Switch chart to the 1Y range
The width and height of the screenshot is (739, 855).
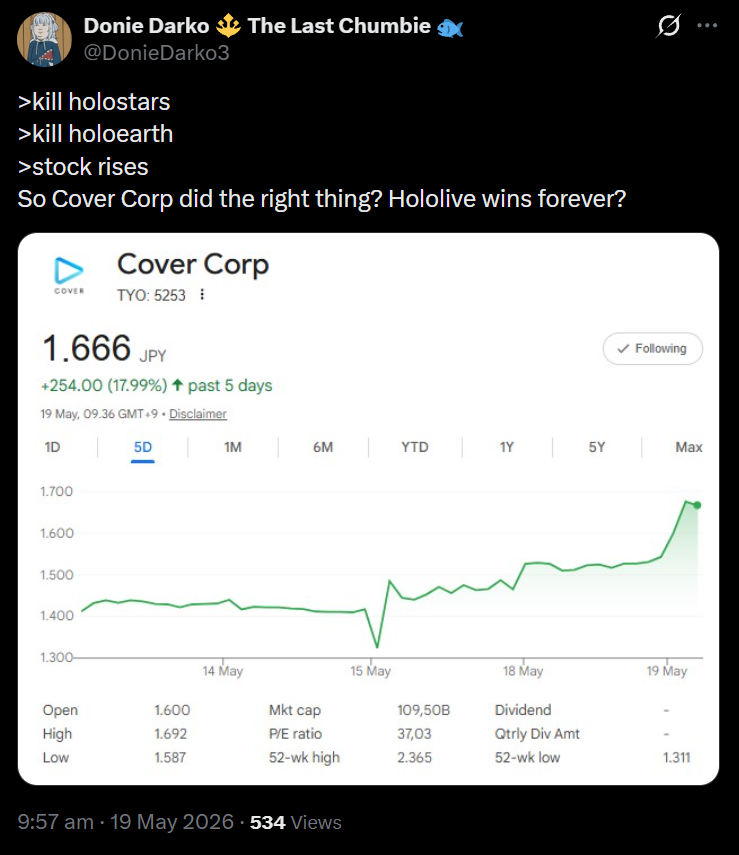tap(507, 447)
